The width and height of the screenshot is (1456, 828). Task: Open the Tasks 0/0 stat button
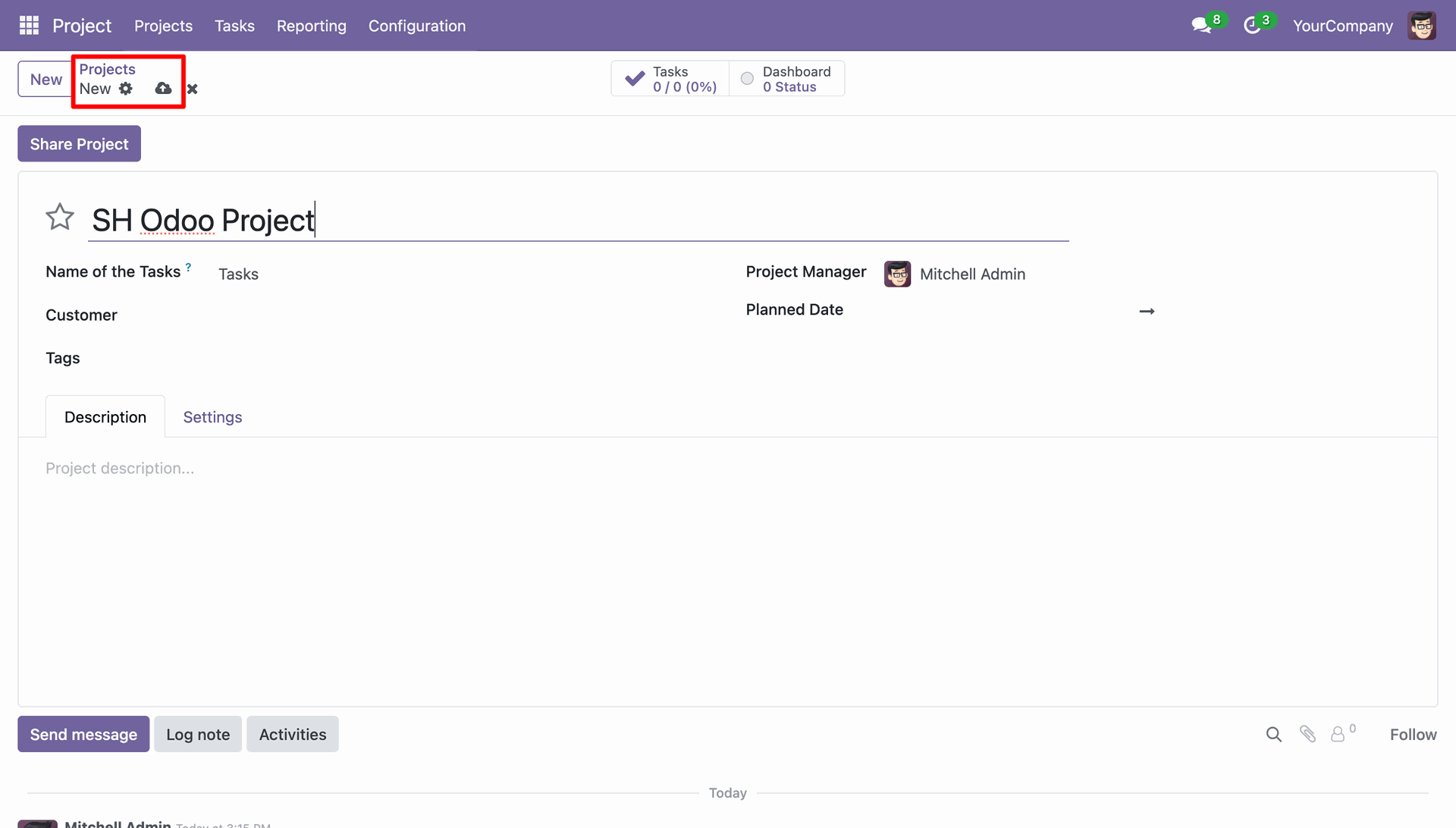(670, 79)
